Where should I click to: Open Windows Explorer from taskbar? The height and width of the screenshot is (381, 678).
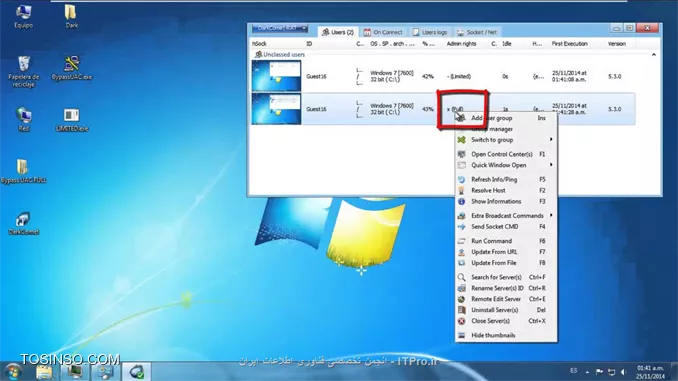click(44, 371)
